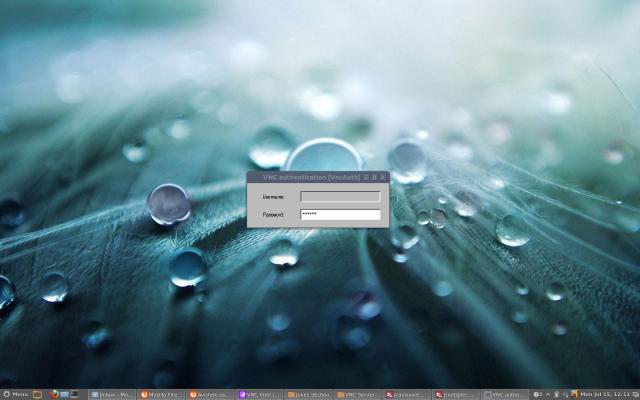
Task: Launch Firefox from the panel launcher
Action: click(53, 394)
